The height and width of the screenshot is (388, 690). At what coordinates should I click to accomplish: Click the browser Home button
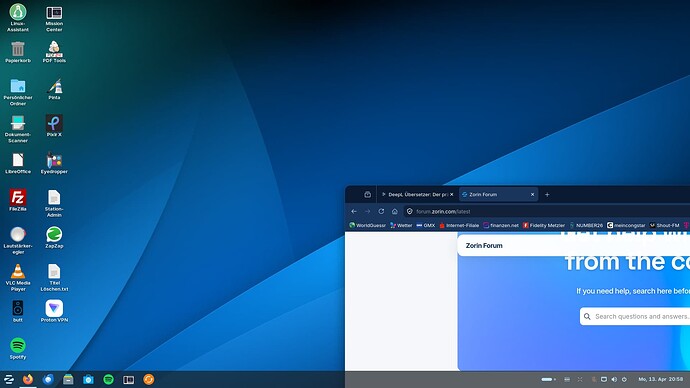(x=395, y=212)
